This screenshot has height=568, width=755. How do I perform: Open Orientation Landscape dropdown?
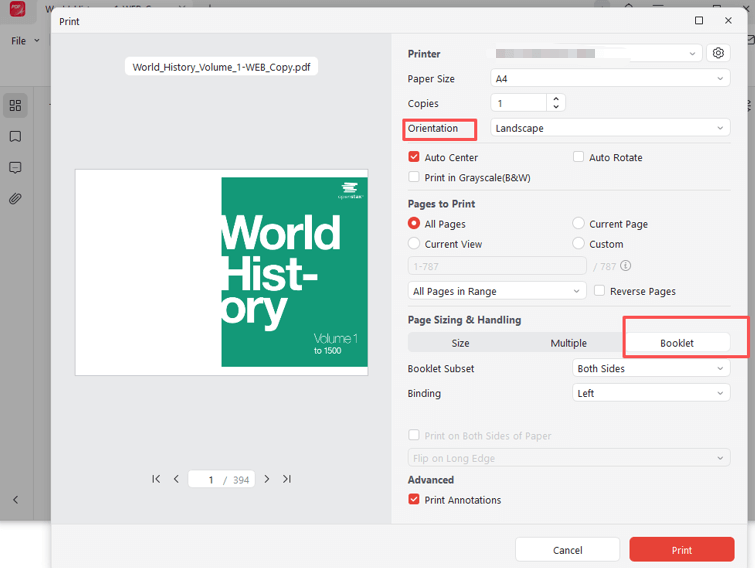click(610, 128)
